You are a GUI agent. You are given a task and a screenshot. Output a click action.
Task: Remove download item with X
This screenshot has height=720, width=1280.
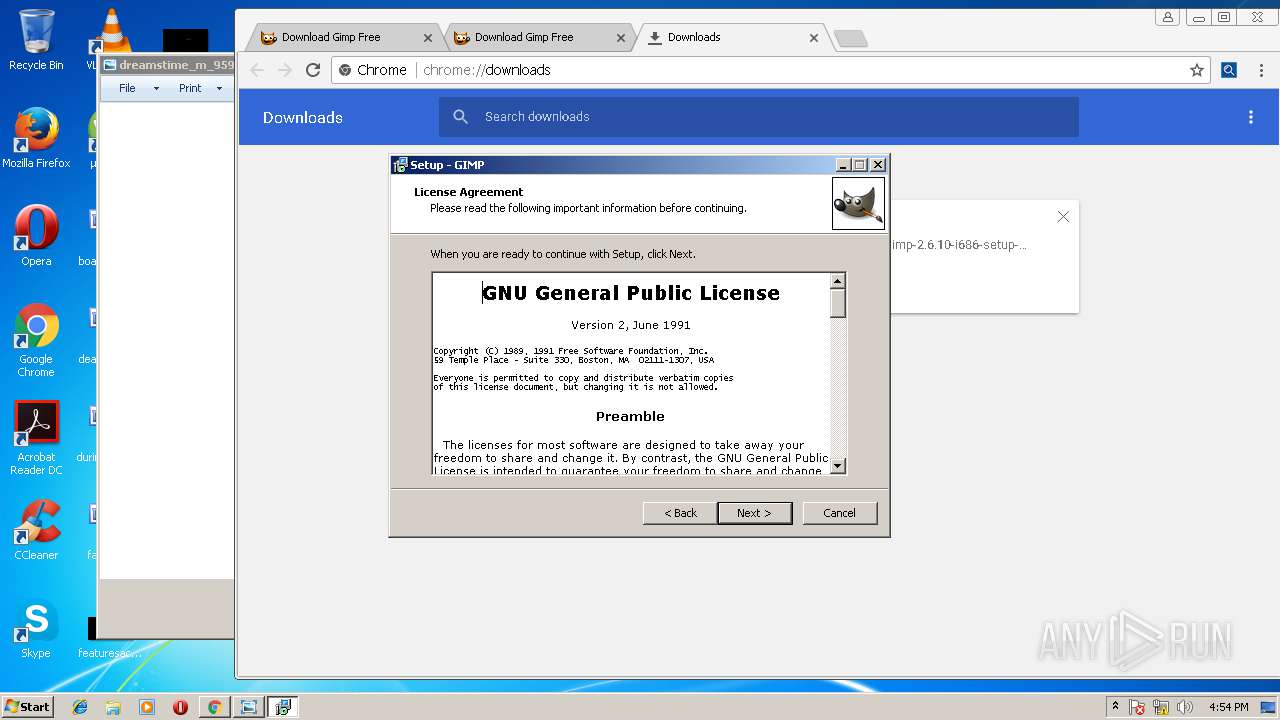pyautogui.click(x=1063, y=217)
